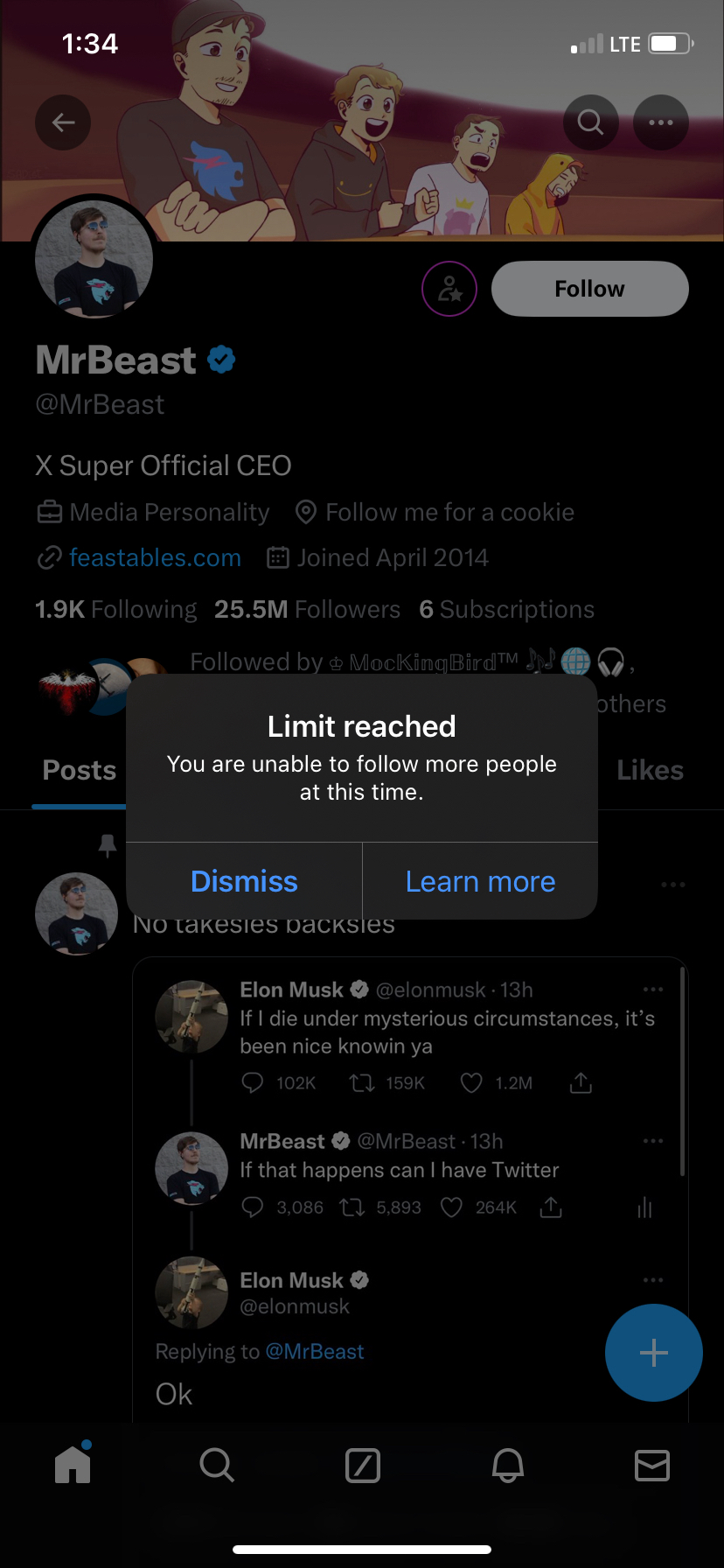Viewport: 724px width, 1568px height.
Task: Open Search in bottom navigation bar
Action: [217, 1464]
